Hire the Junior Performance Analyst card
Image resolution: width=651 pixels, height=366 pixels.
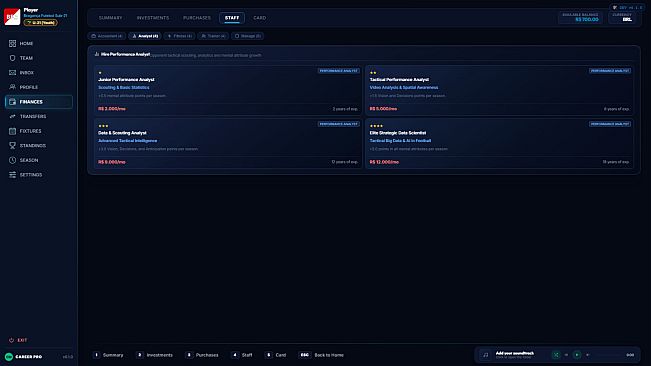pos(228,90)
